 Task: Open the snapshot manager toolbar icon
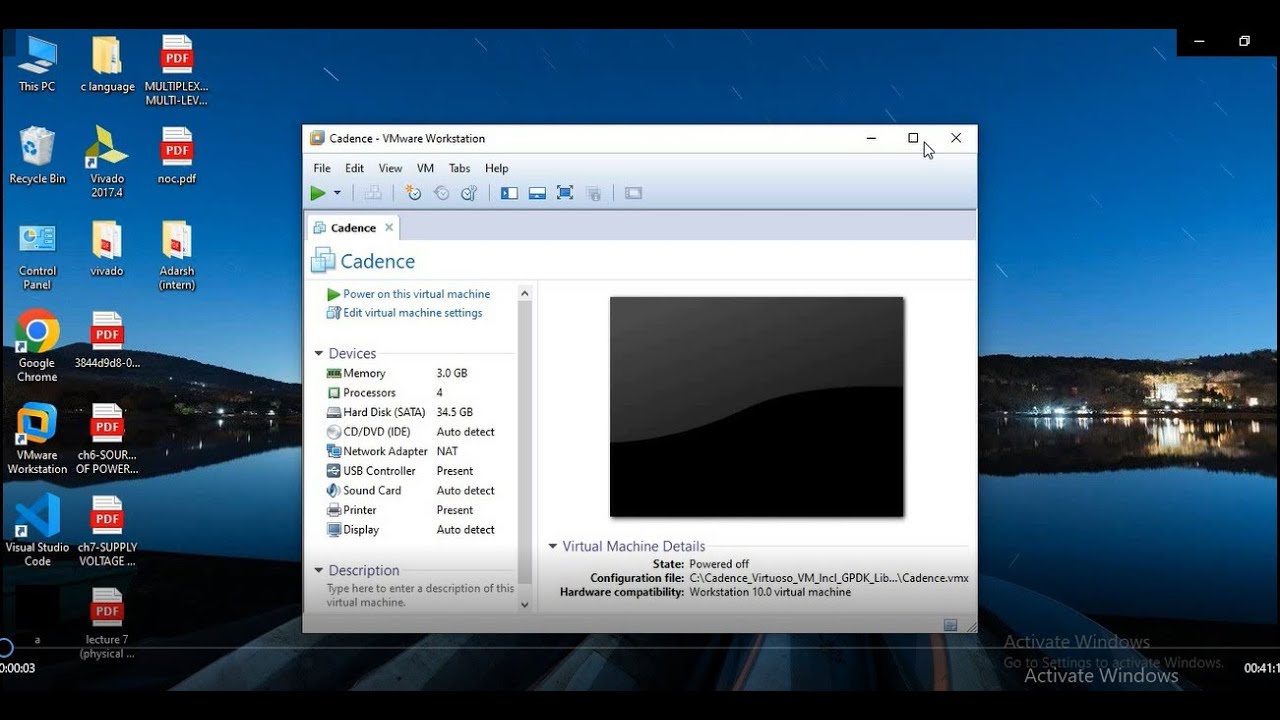[x=468, y=193]
